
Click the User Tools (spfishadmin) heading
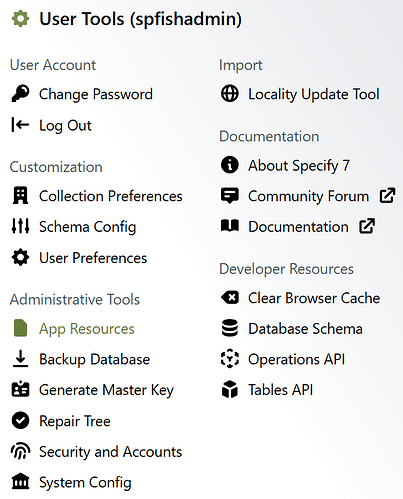click(x=140, y=19)
